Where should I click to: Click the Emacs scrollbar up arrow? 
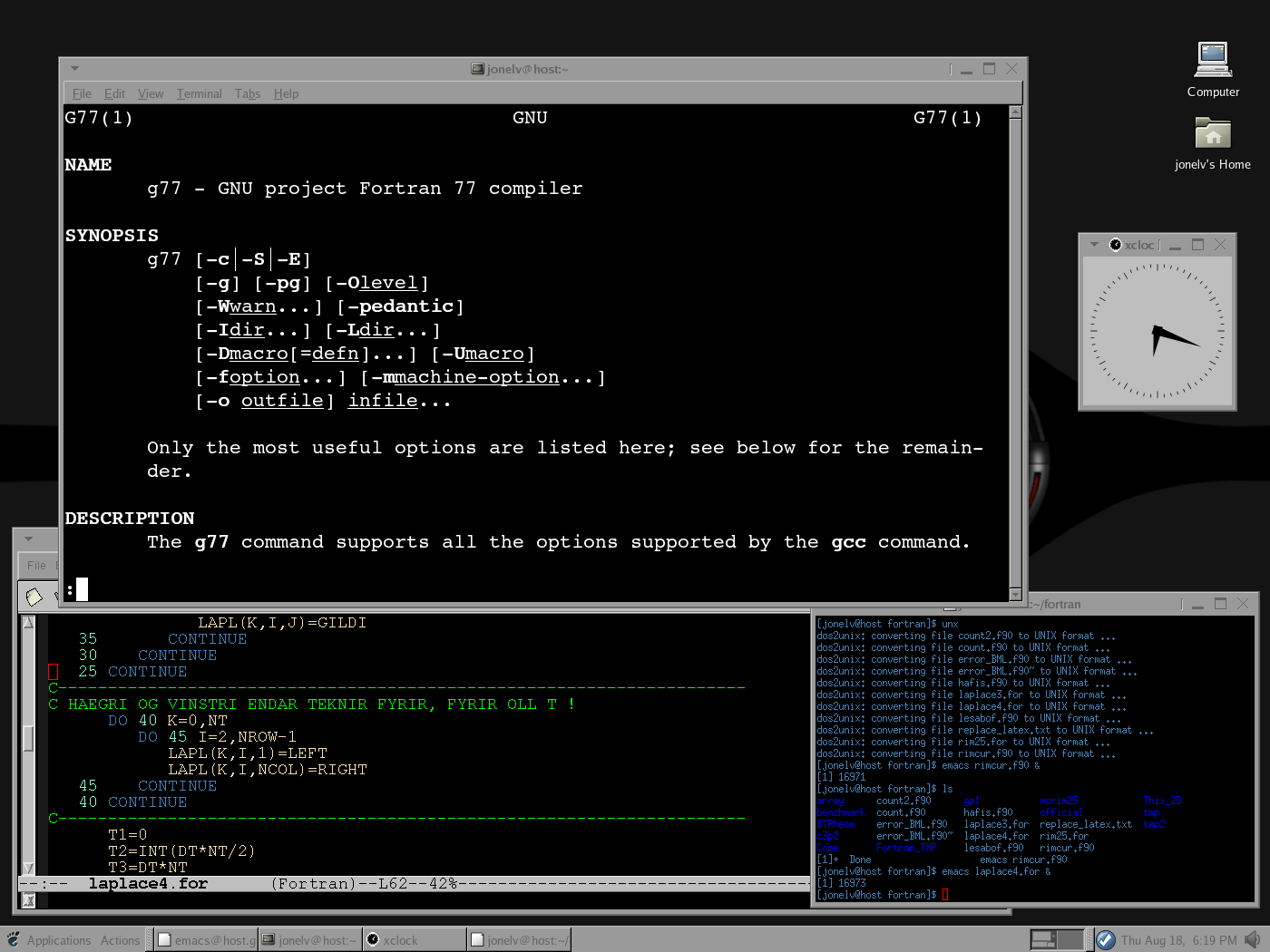[28, 623]
